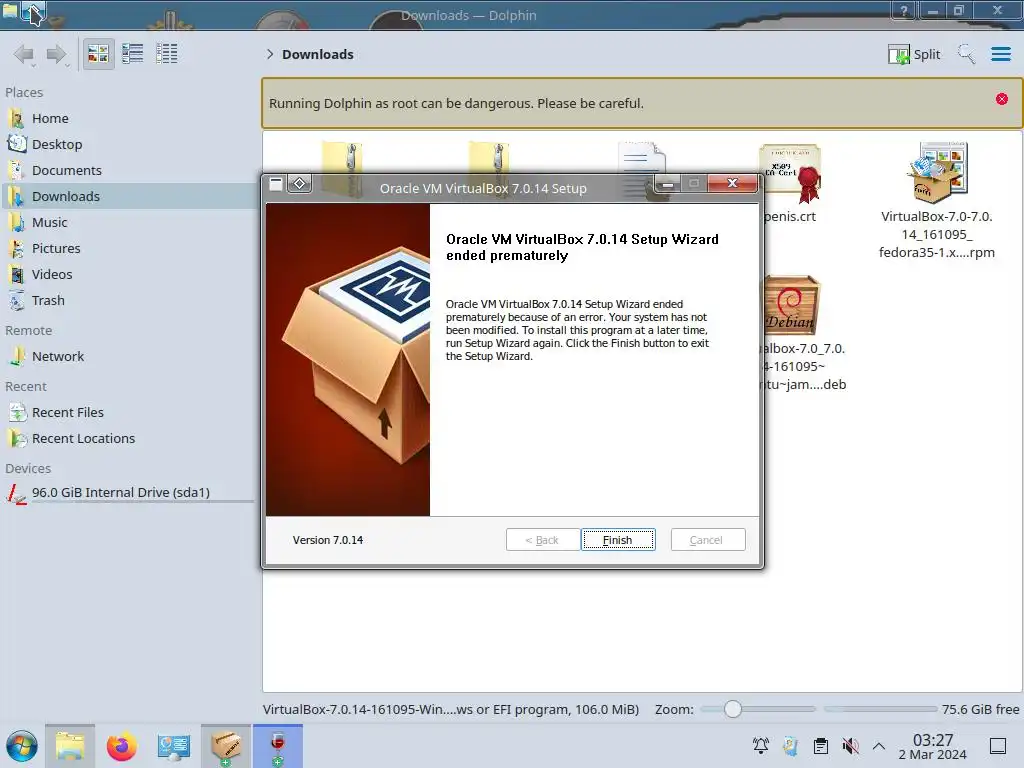Select the VirtualBox fedora35 rpm file
Viewport: 1024px width, 768px height.
click(x=936, y=201)
